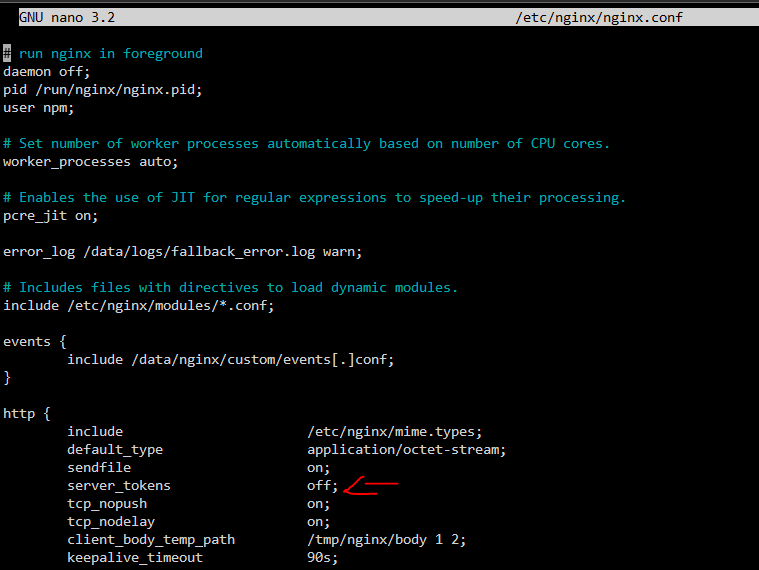Click the 'pcre_jit on;' directive

pos(50,216)
